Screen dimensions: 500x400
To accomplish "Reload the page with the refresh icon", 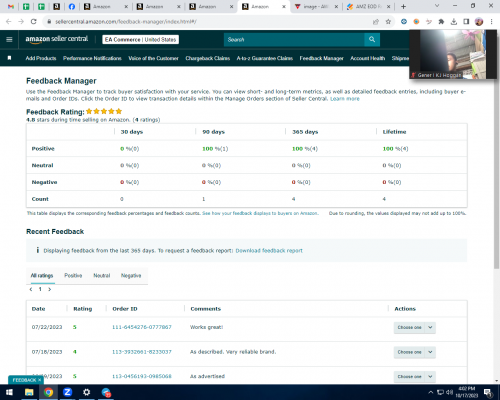I will point(33,22).
